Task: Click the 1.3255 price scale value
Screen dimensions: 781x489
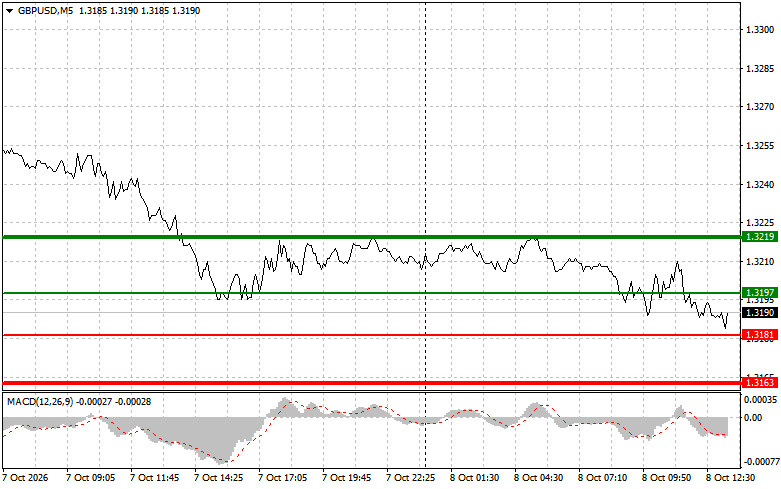Action: click(x=760, y=145)
